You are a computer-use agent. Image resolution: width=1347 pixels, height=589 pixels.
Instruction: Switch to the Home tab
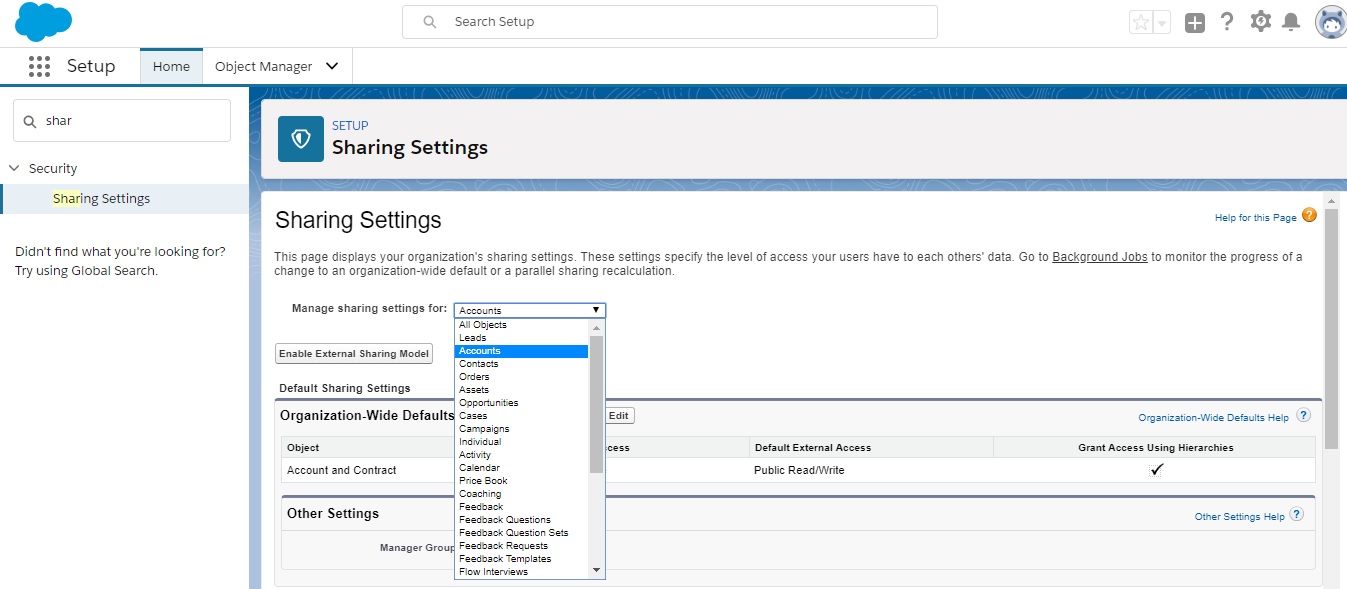[x=171, y=66]
